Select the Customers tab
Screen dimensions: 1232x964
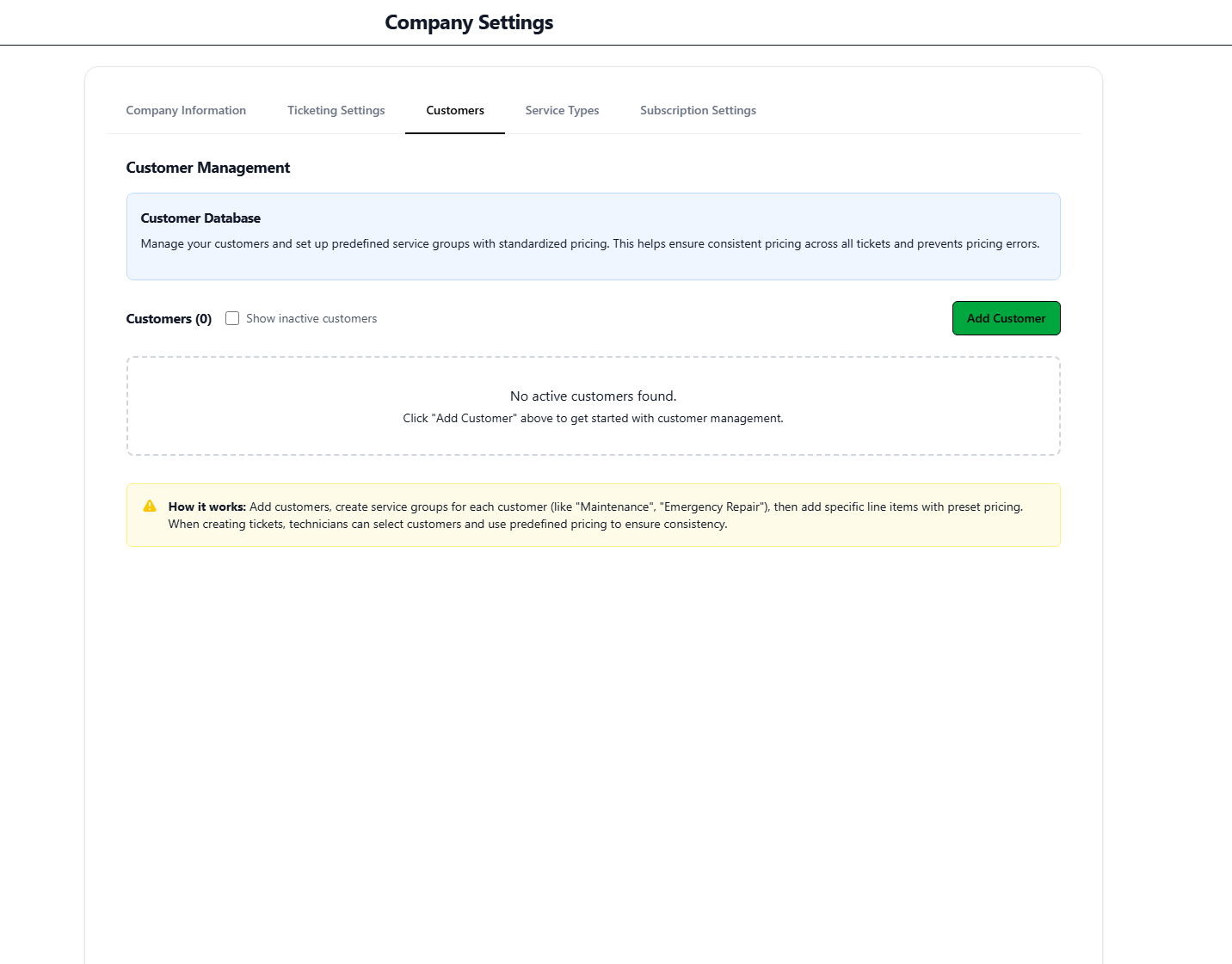(x=454, y=110)
